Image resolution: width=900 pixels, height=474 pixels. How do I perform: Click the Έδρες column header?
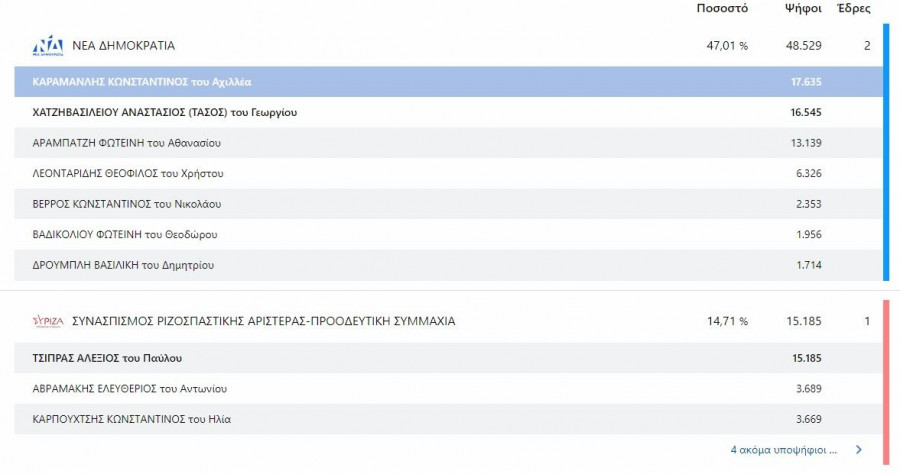856,9
